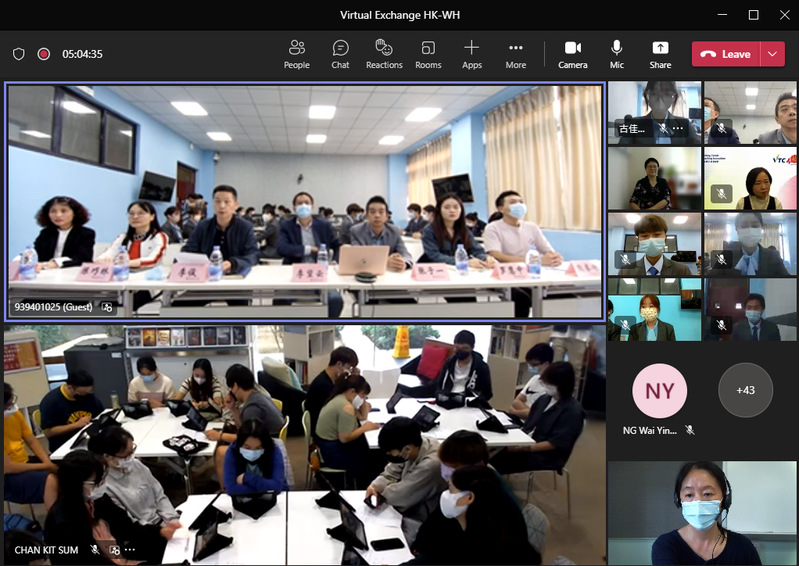Open more options for CHAN KIT SUM
799x566 pixels.
[130, 550]
